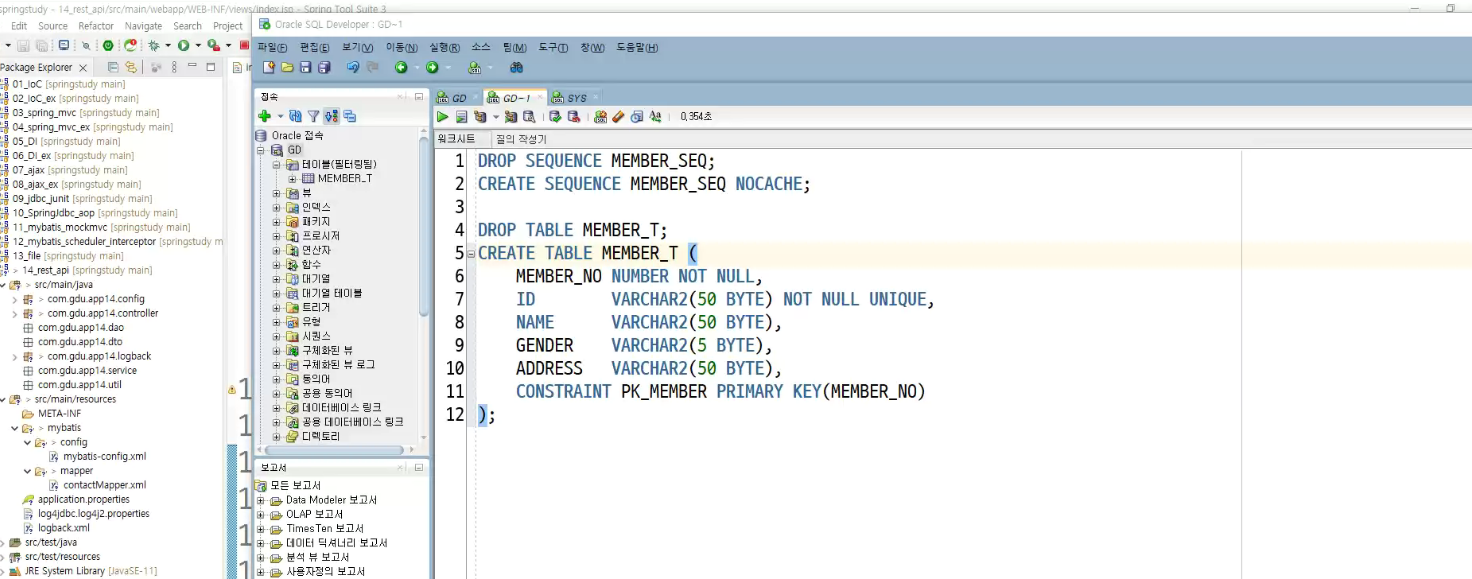The image size is (1472, 579).
Task: Click the To Upper/Lower/InitCap icon
Action: click(x=655, y=117)
